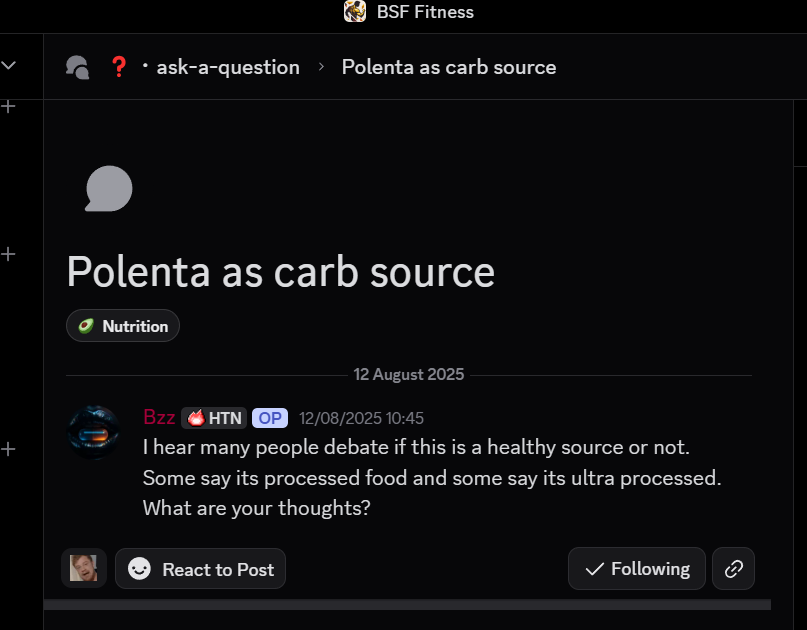
Task: Open the Bzz username profile
Action: [x=159, y=417]
